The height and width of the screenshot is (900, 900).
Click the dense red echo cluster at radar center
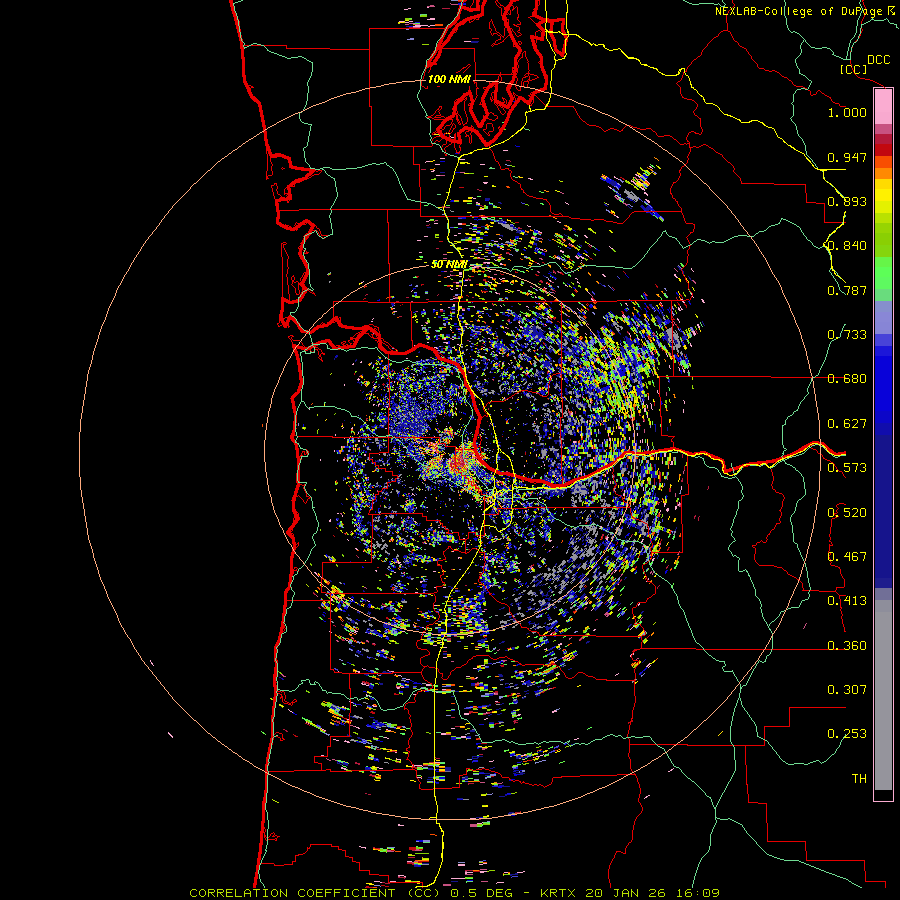pos(459,462)
